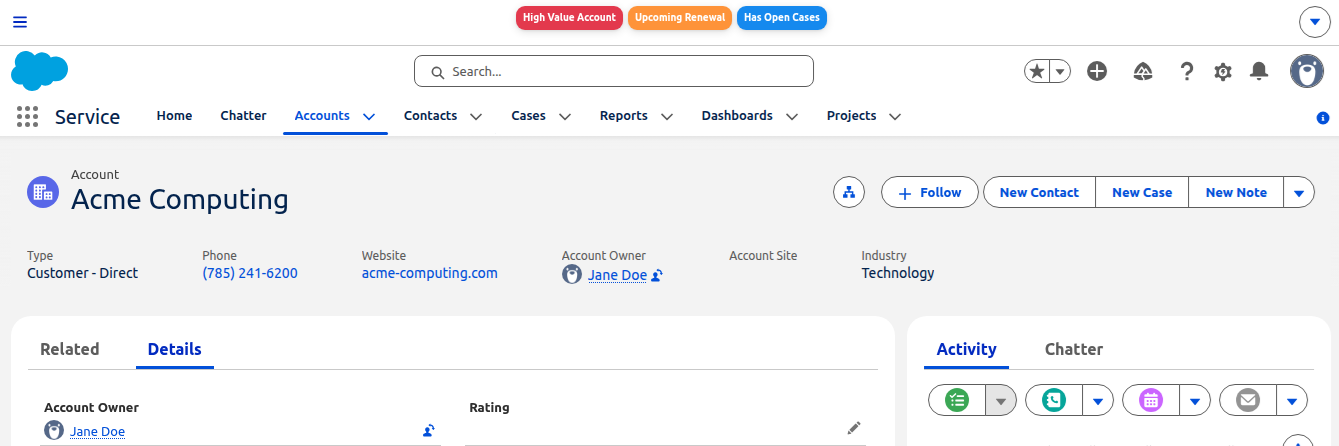Go to the Home tab
Viewport: 1339px width, 446px height.
point(174,116)
